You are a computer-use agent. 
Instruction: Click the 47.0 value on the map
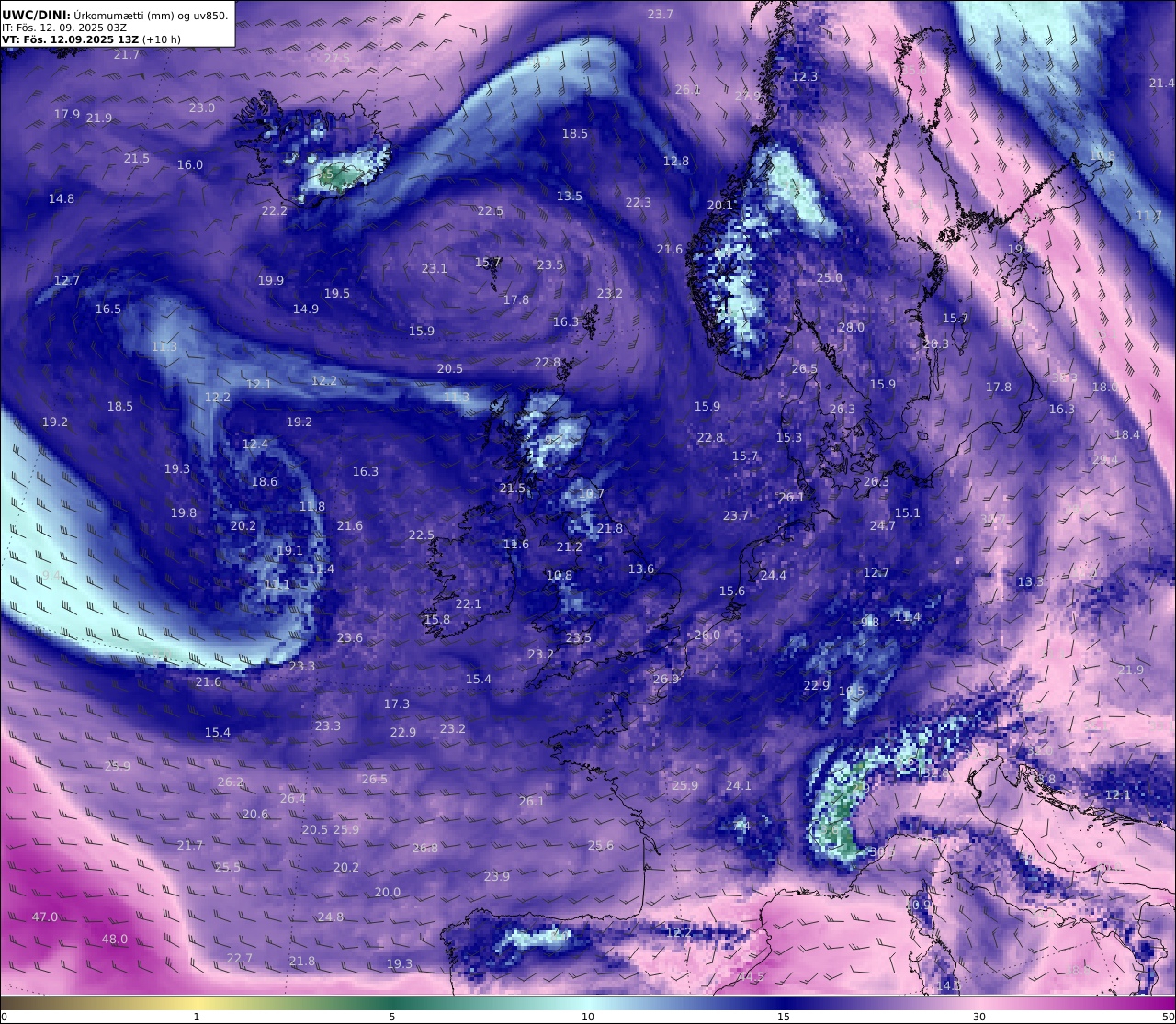pos(45,917)
